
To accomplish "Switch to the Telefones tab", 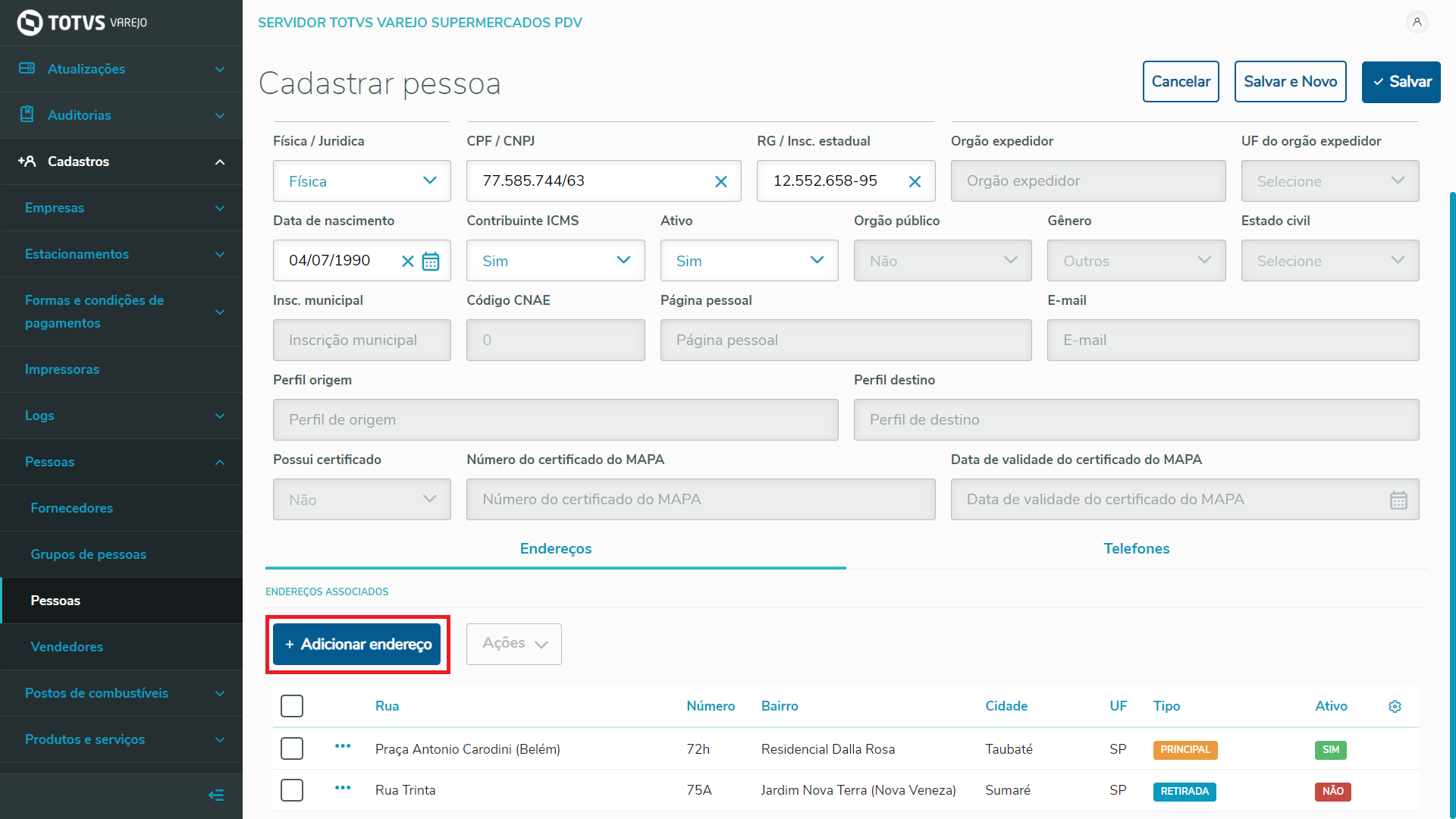I will [1136, 548].
